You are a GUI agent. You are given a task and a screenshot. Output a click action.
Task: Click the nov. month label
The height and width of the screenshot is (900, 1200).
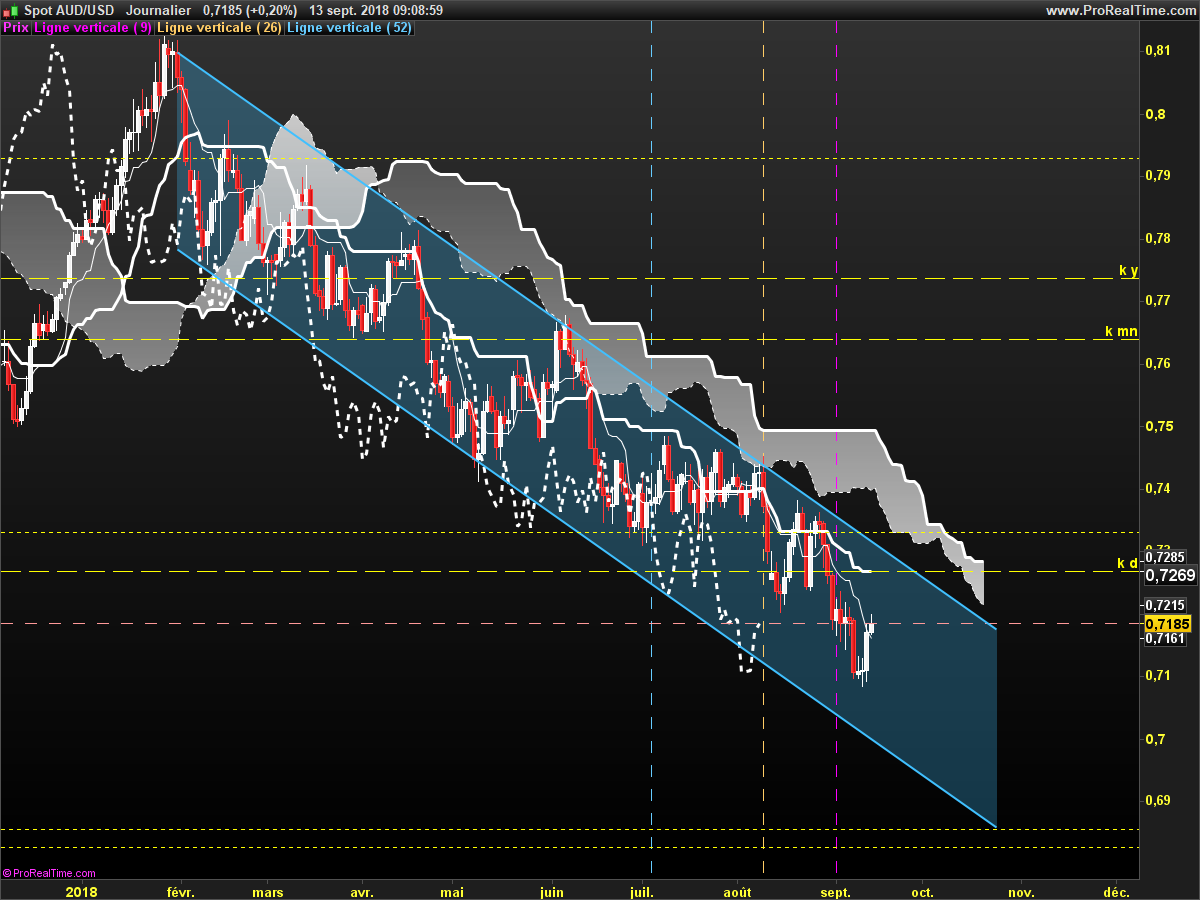coord(1020,892)
